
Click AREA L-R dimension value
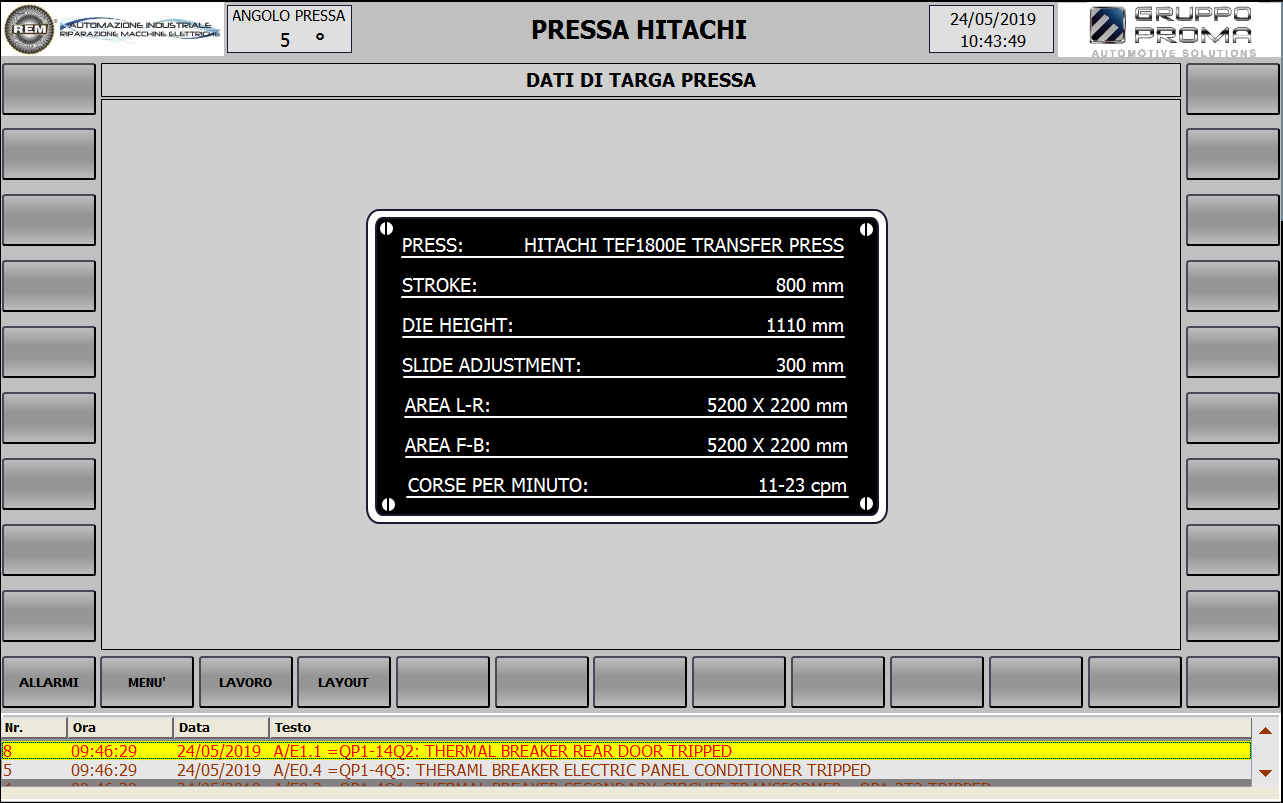coord(777,405)
